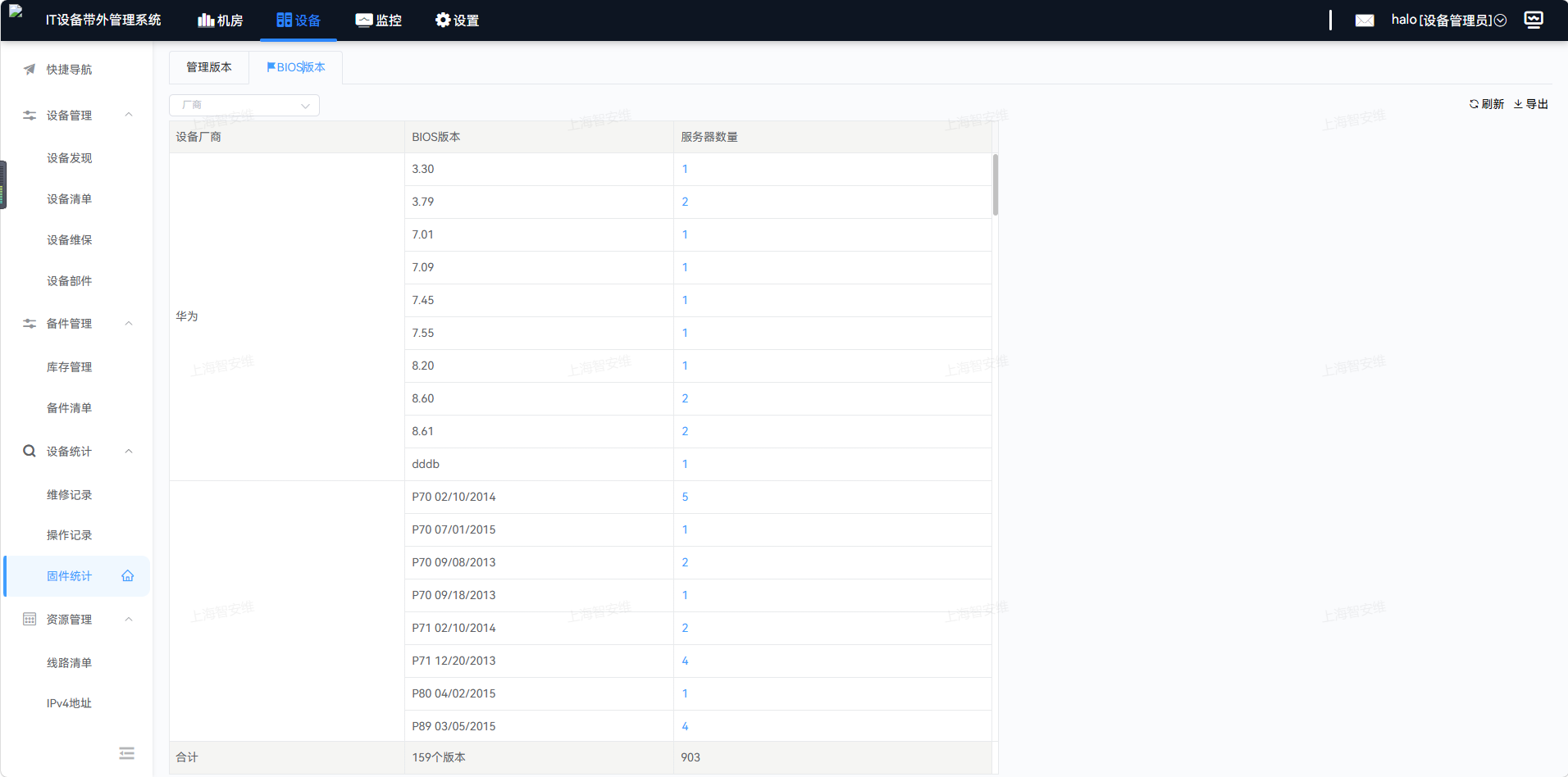Click the monitor screen icon at top right
The image size is (1568, 777).
tap(1534, 20)
